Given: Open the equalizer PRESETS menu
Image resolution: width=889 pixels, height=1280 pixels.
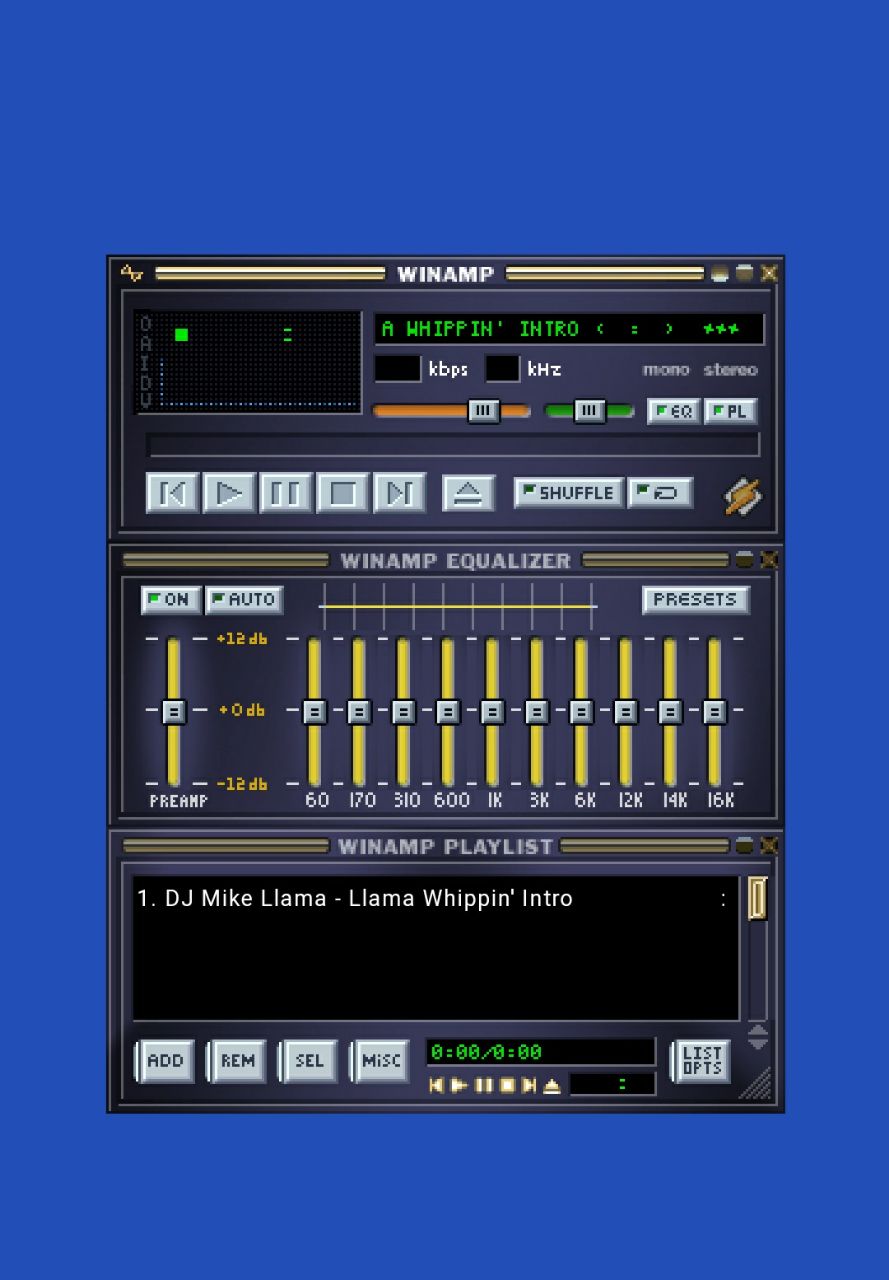Looking at the screenshot, I should click(696, 600).
